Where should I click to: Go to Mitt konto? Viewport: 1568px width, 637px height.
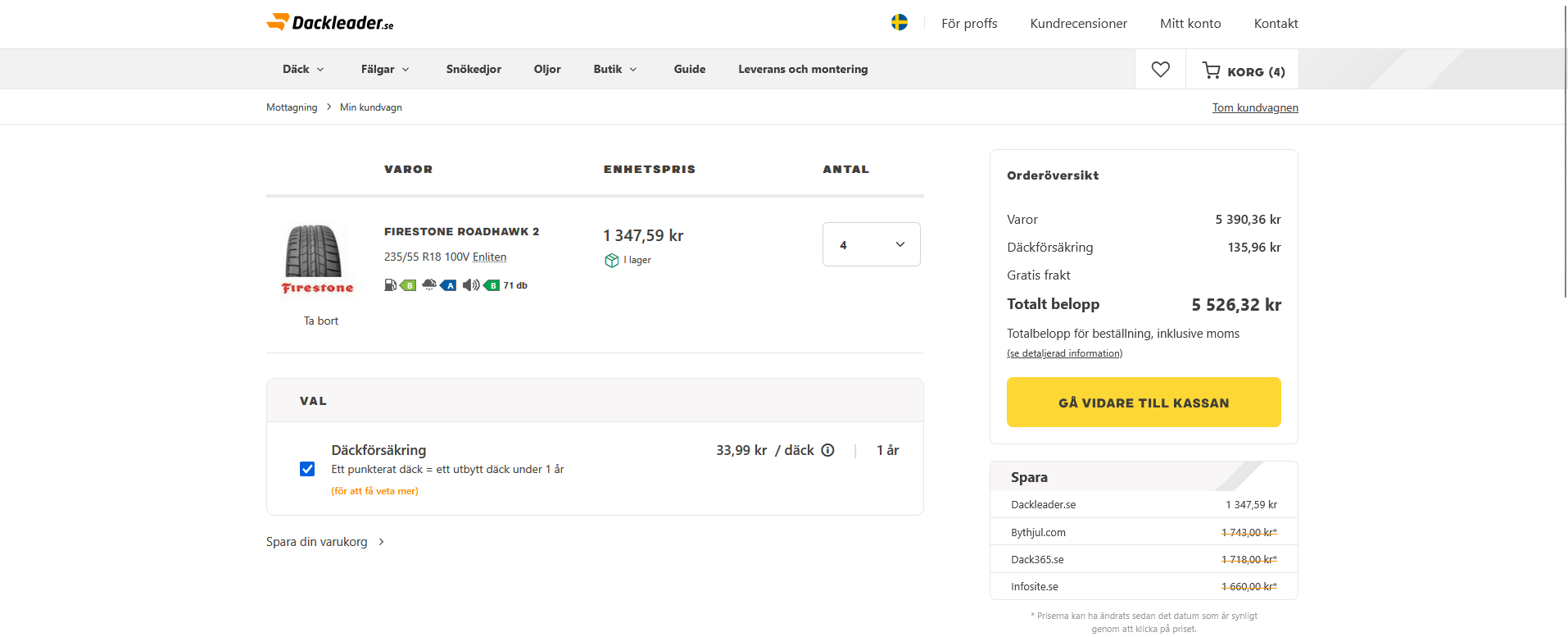click(1190, 24)
